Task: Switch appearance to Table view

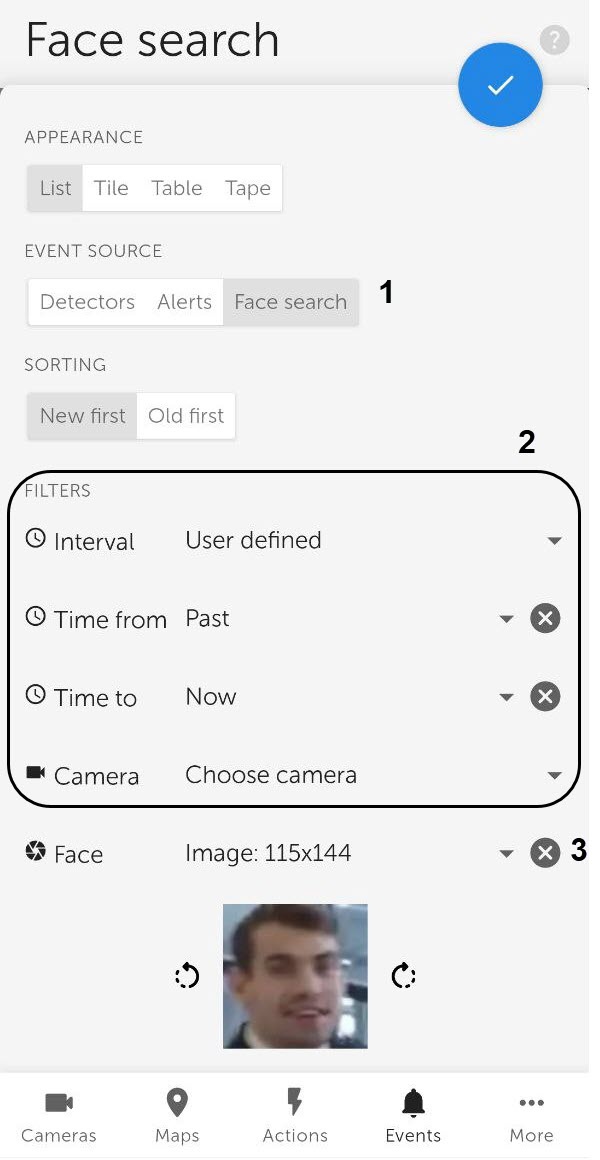Action: click(x=177, y=188)
